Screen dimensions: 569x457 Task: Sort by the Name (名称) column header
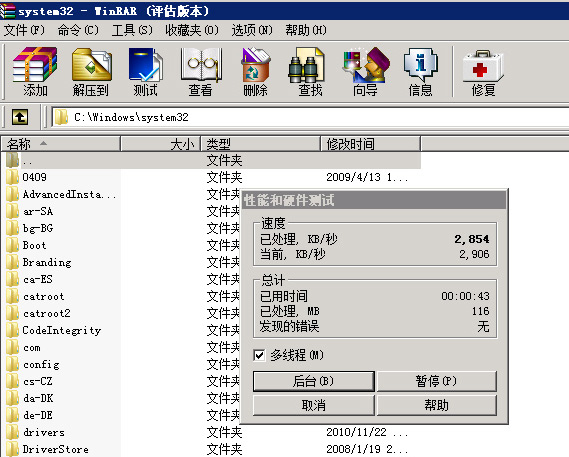coord(61,144)
